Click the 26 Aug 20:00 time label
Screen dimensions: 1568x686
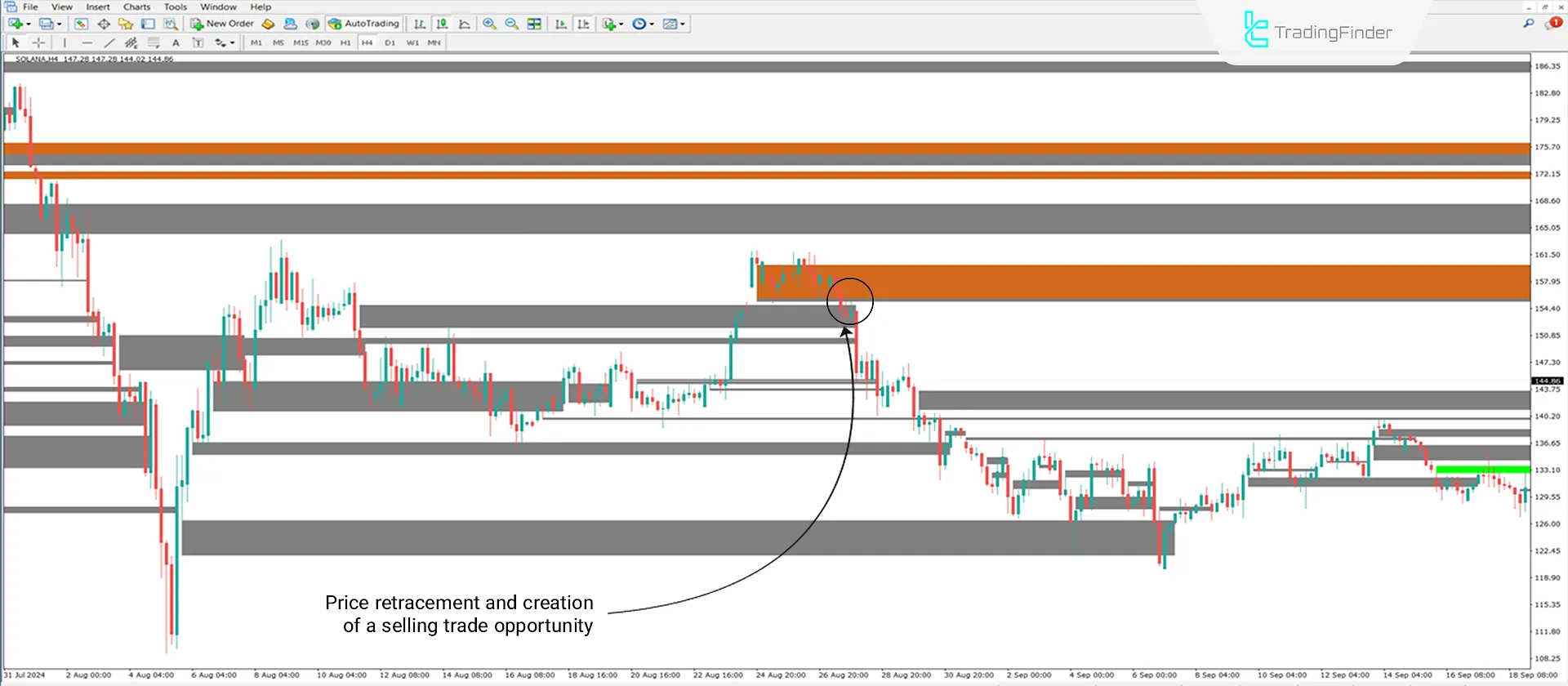(844, 675)
